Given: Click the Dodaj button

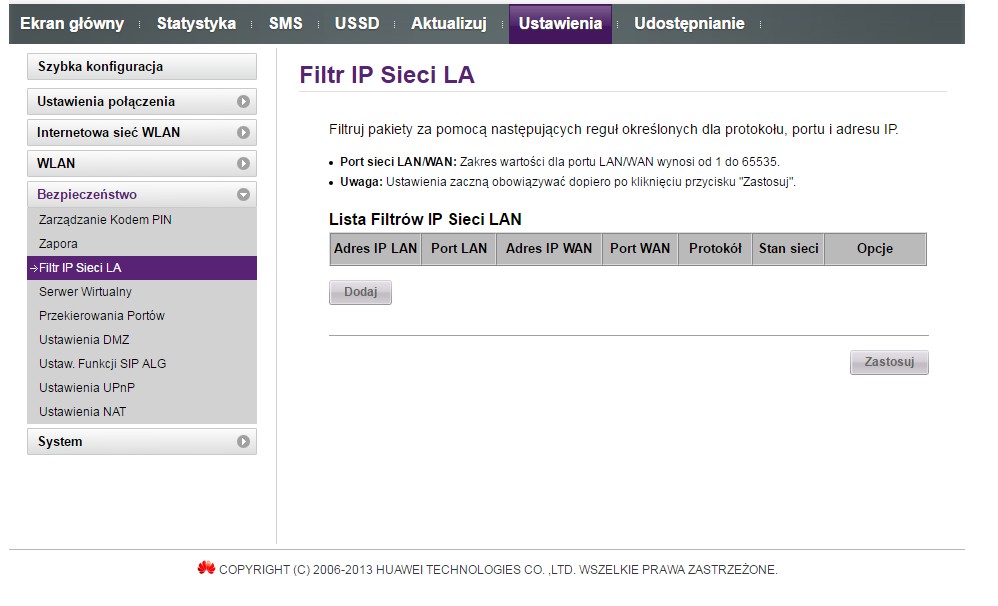Looking at the screenshot, I should click(360, 292).
